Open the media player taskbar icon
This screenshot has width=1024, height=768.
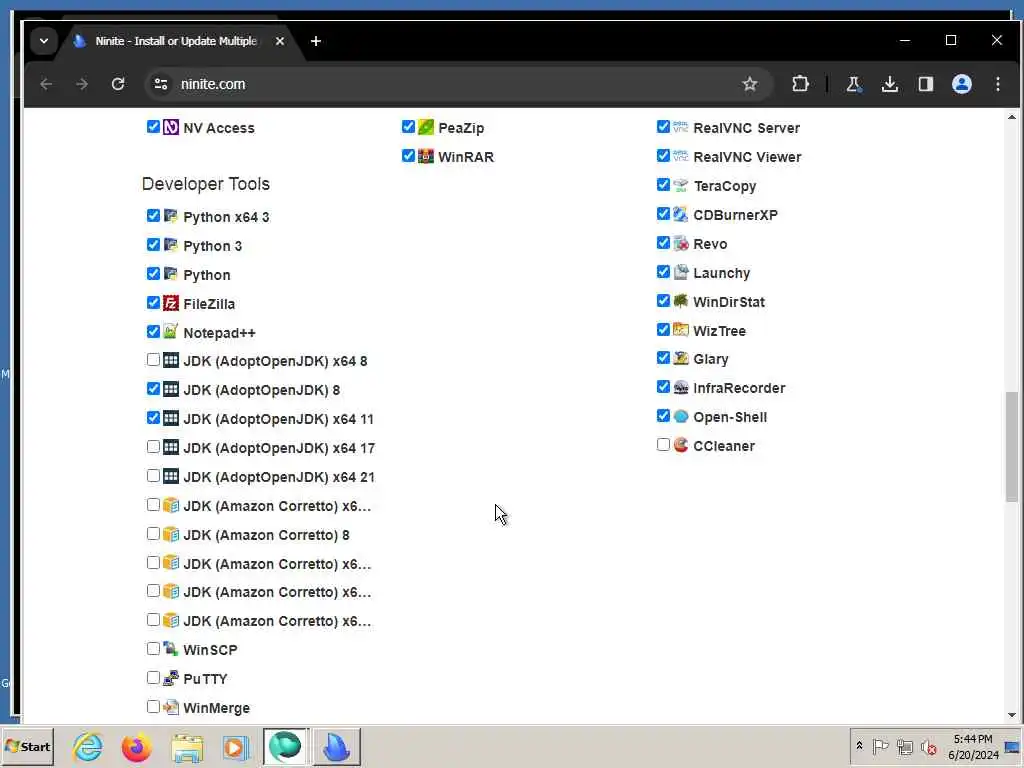pyautogui.click(x=235, y=746)
